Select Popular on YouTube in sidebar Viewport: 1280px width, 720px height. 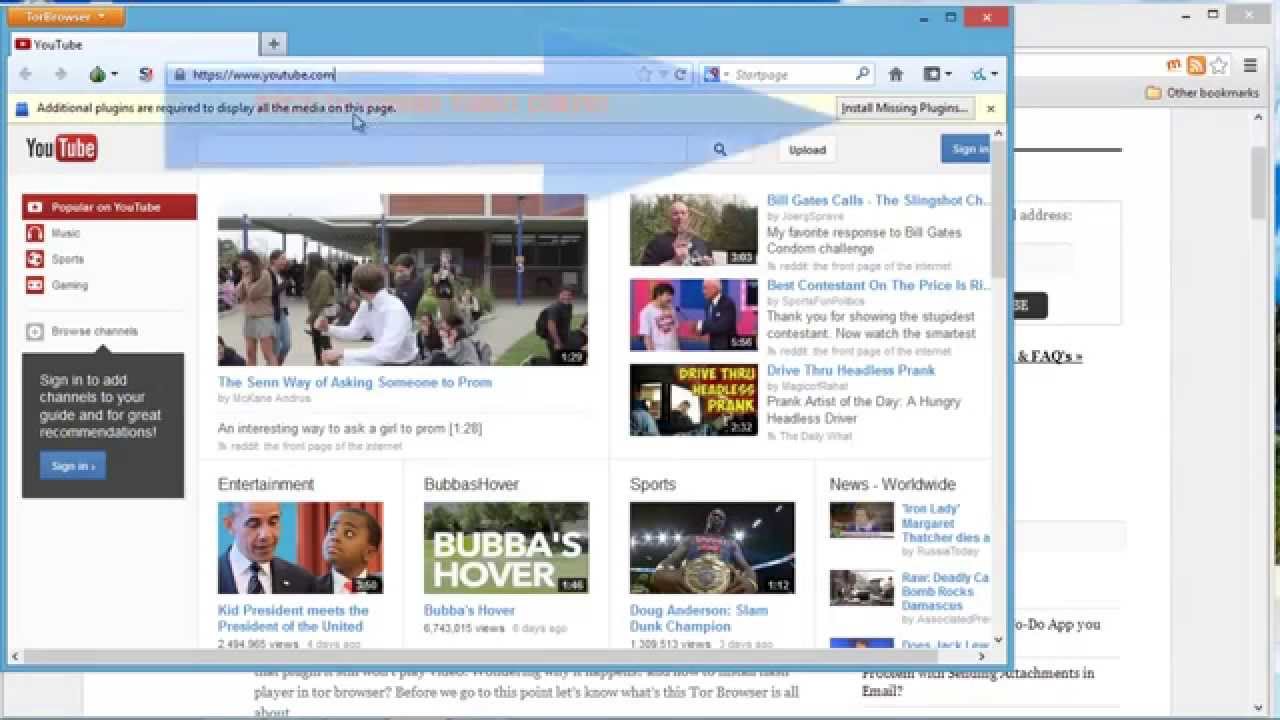[109, 207]
